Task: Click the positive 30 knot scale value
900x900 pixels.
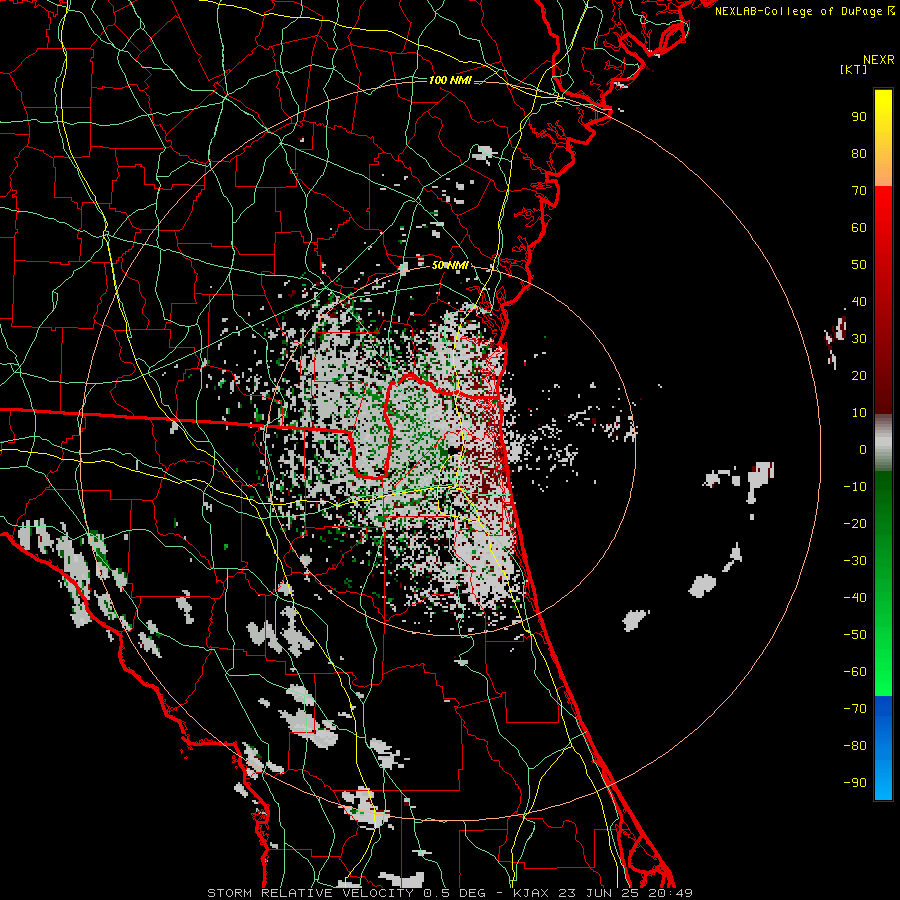Action: click(859, 339)
